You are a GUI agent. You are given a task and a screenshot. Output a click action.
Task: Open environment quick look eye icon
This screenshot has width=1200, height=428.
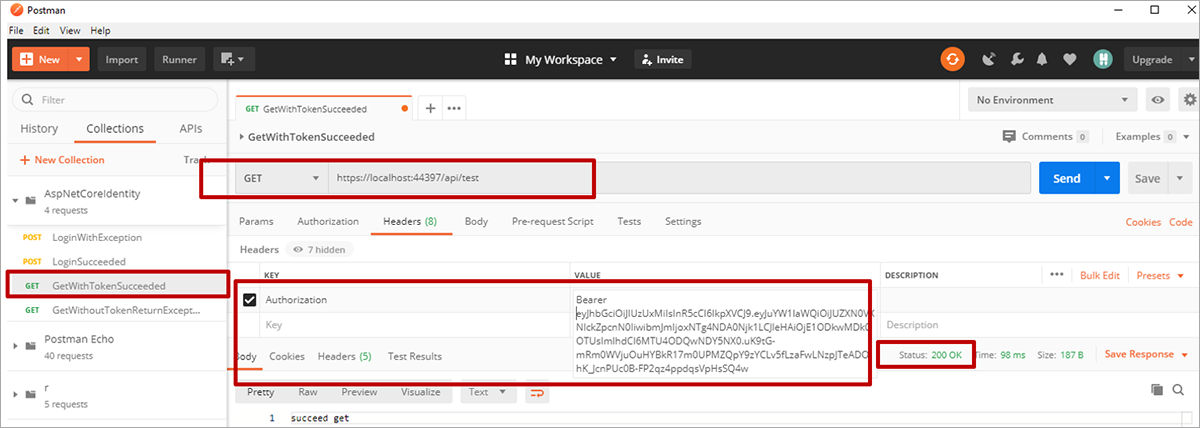(x=1158, y=100)
